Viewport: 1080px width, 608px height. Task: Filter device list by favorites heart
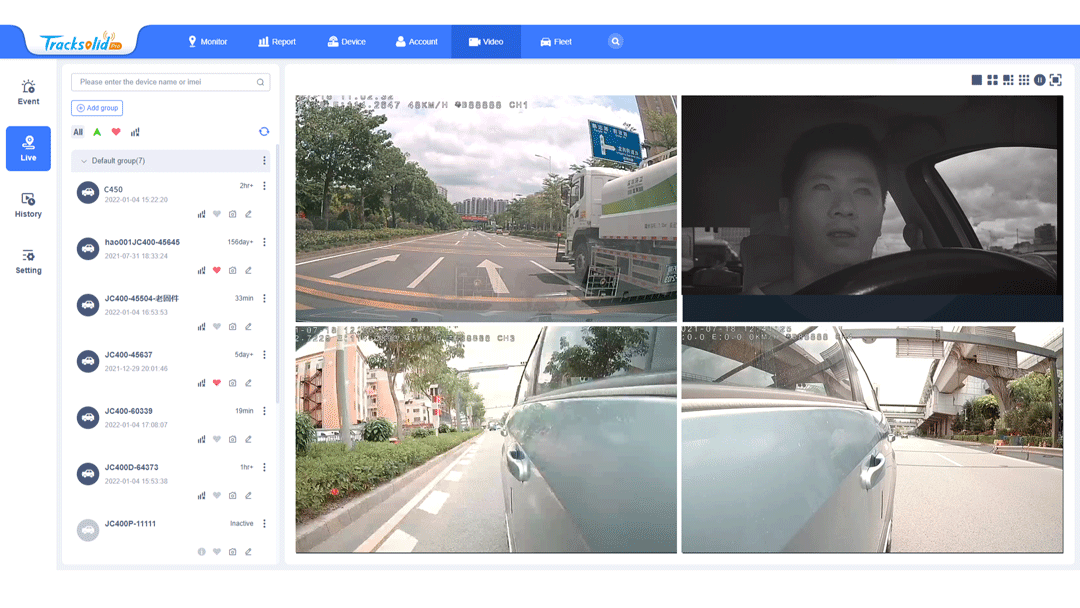116,132
